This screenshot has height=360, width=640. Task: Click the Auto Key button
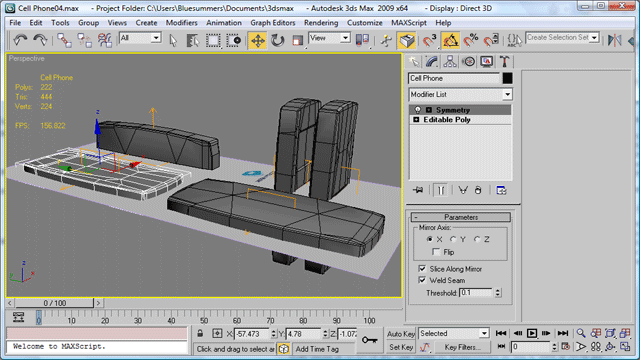click(x=401, y=334)
